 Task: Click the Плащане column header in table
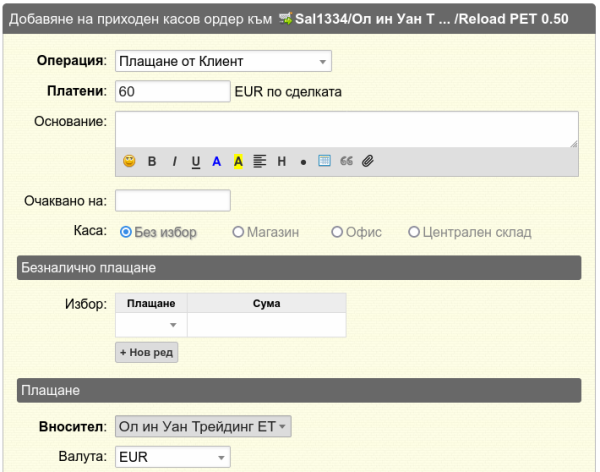click(x=151, y=303)
